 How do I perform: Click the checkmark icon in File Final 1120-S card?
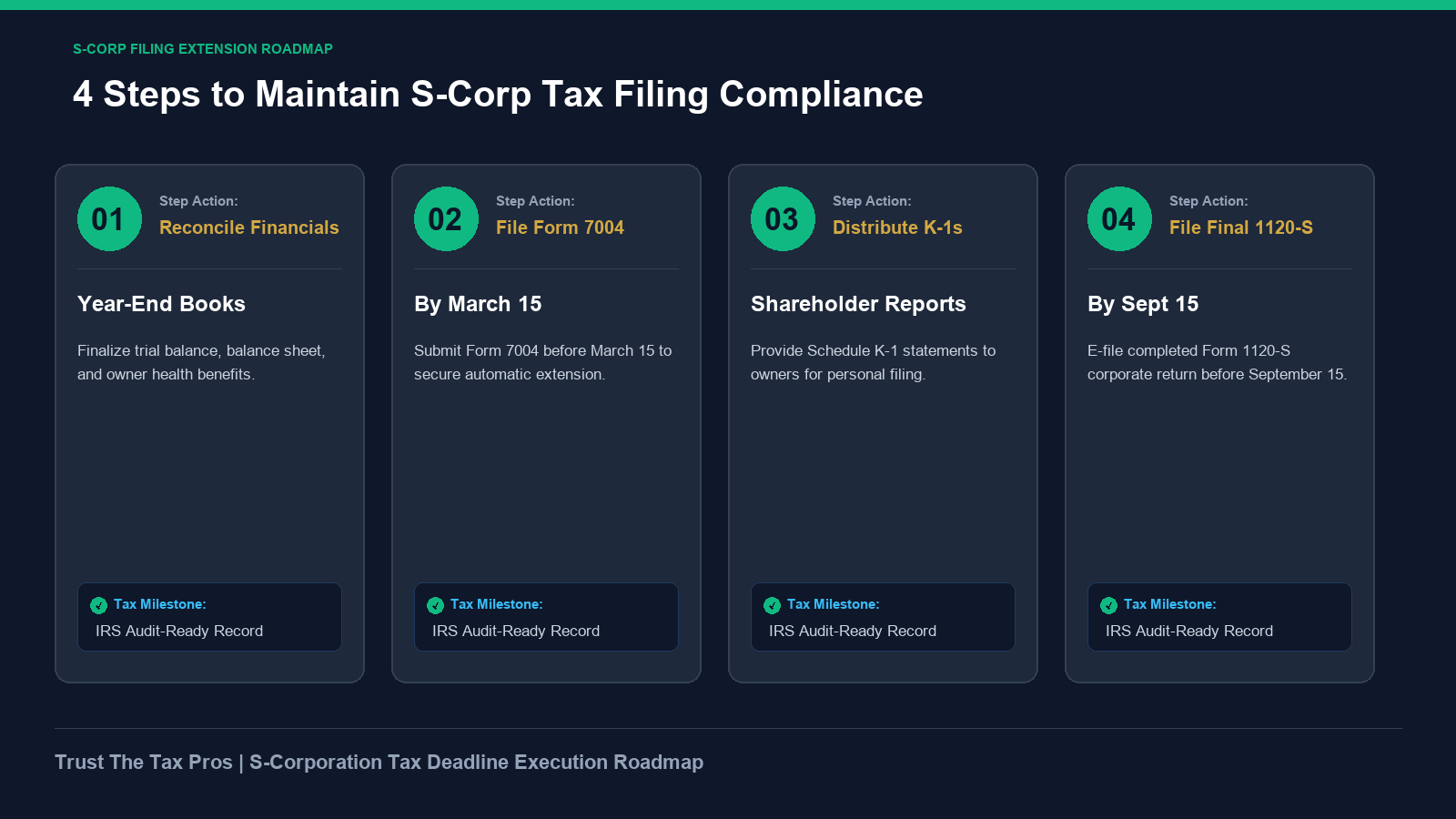tap(1108, 605)
